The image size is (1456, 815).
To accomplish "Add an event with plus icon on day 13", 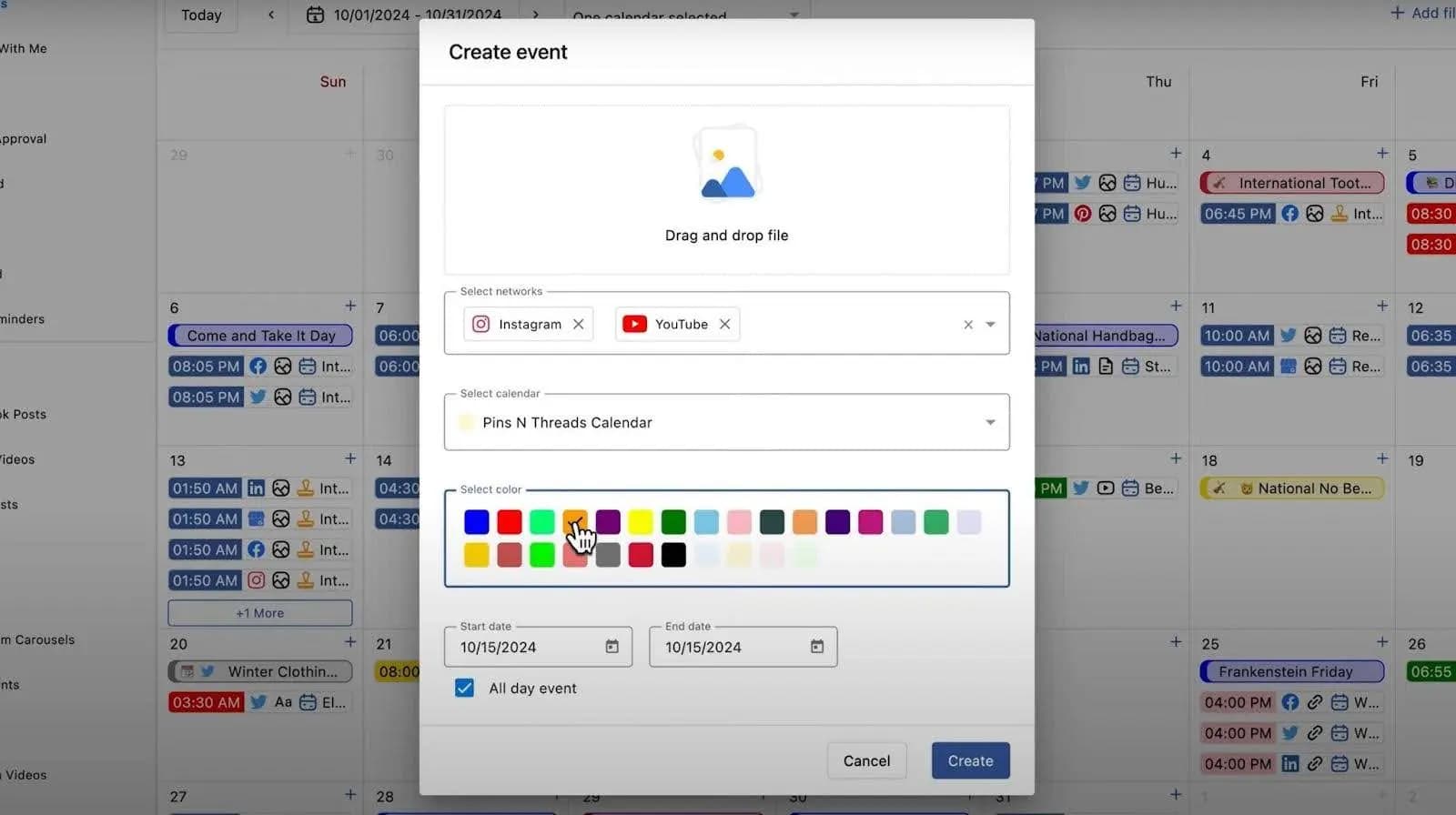I will pyautogui.click(x=350, y=458).
